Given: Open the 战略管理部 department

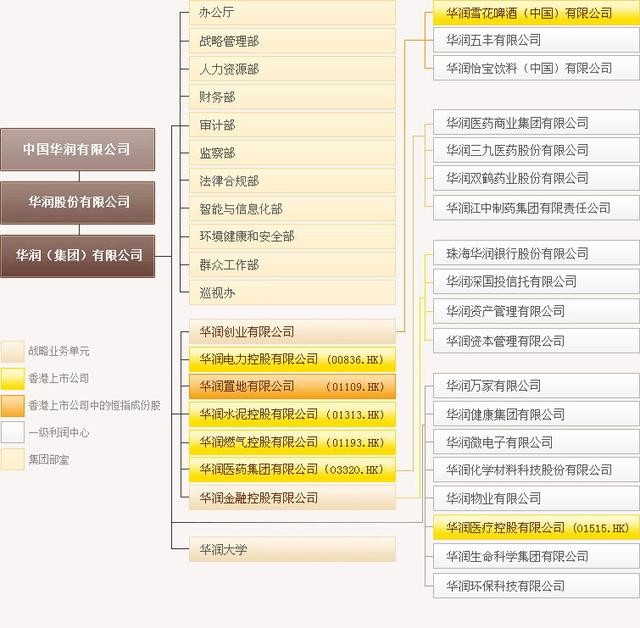Looking at the screenshot, I should [x=292, y=41].
